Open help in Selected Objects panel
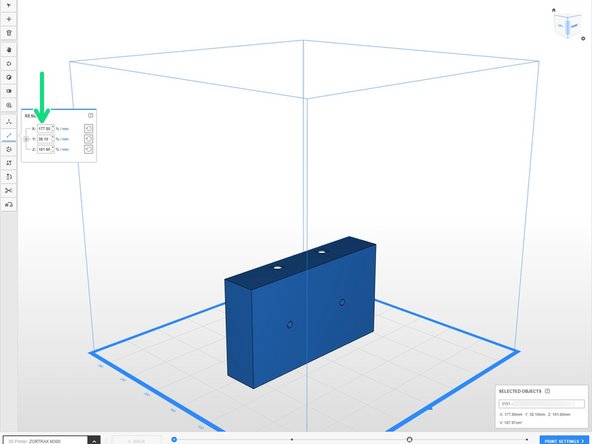The image size is (592, 444). pos(547,391)
